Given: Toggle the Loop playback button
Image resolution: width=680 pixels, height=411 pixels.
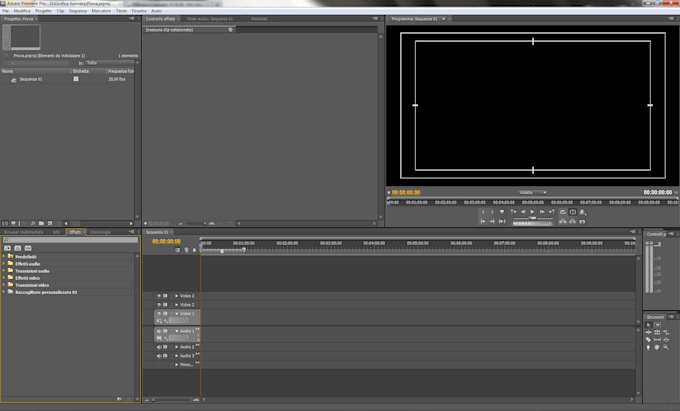Looking at the screenshot, I should [562, 212].
